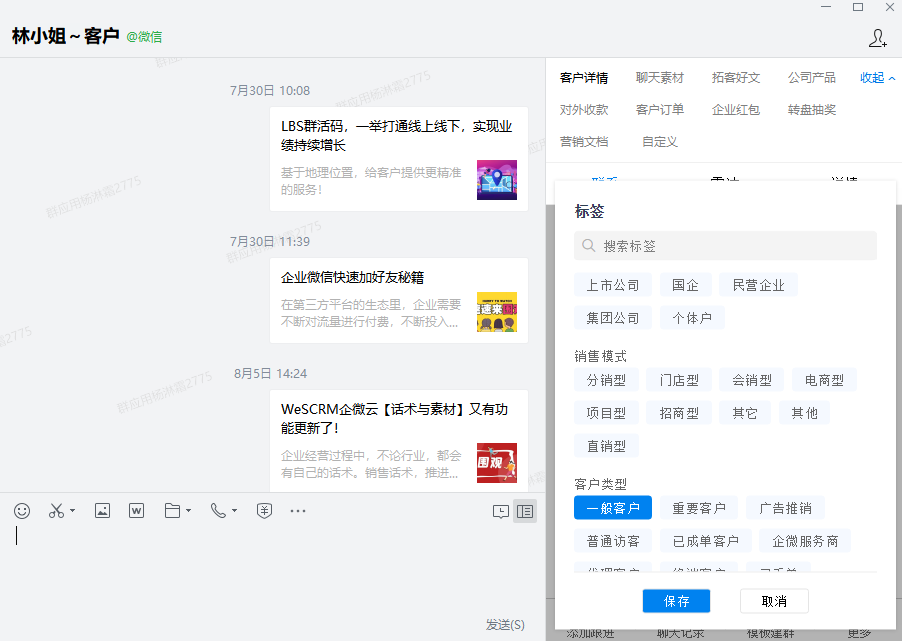902x641 pixels.
Task: Toggle the 电商型 sales mode tag
Action: (824, 380)
